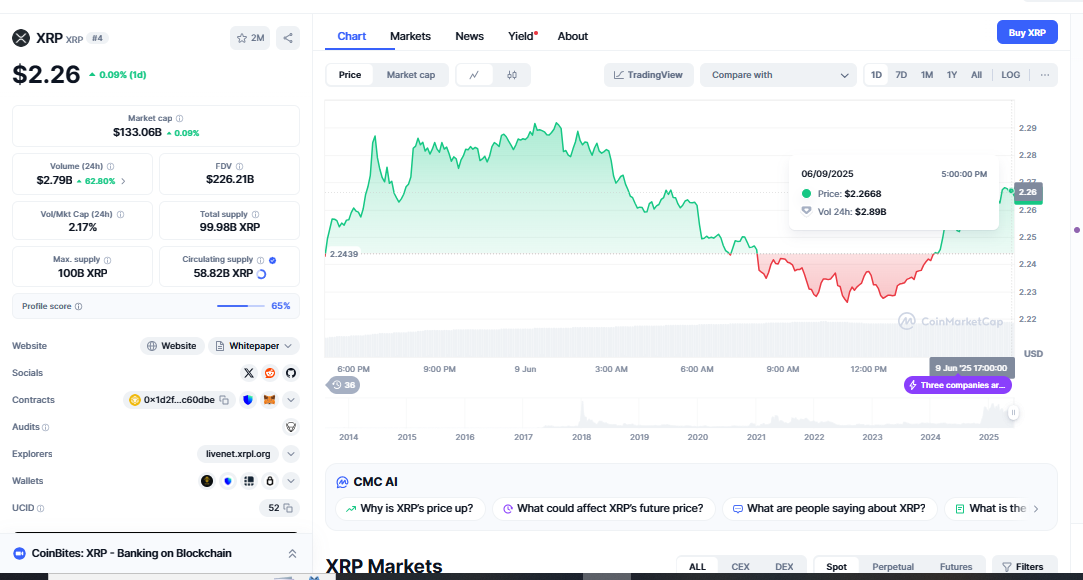Viewport: 1083px width, 580px height.
Task: Copy the 0x1d2f...c60dbe contract address
Action: point(224,400)
